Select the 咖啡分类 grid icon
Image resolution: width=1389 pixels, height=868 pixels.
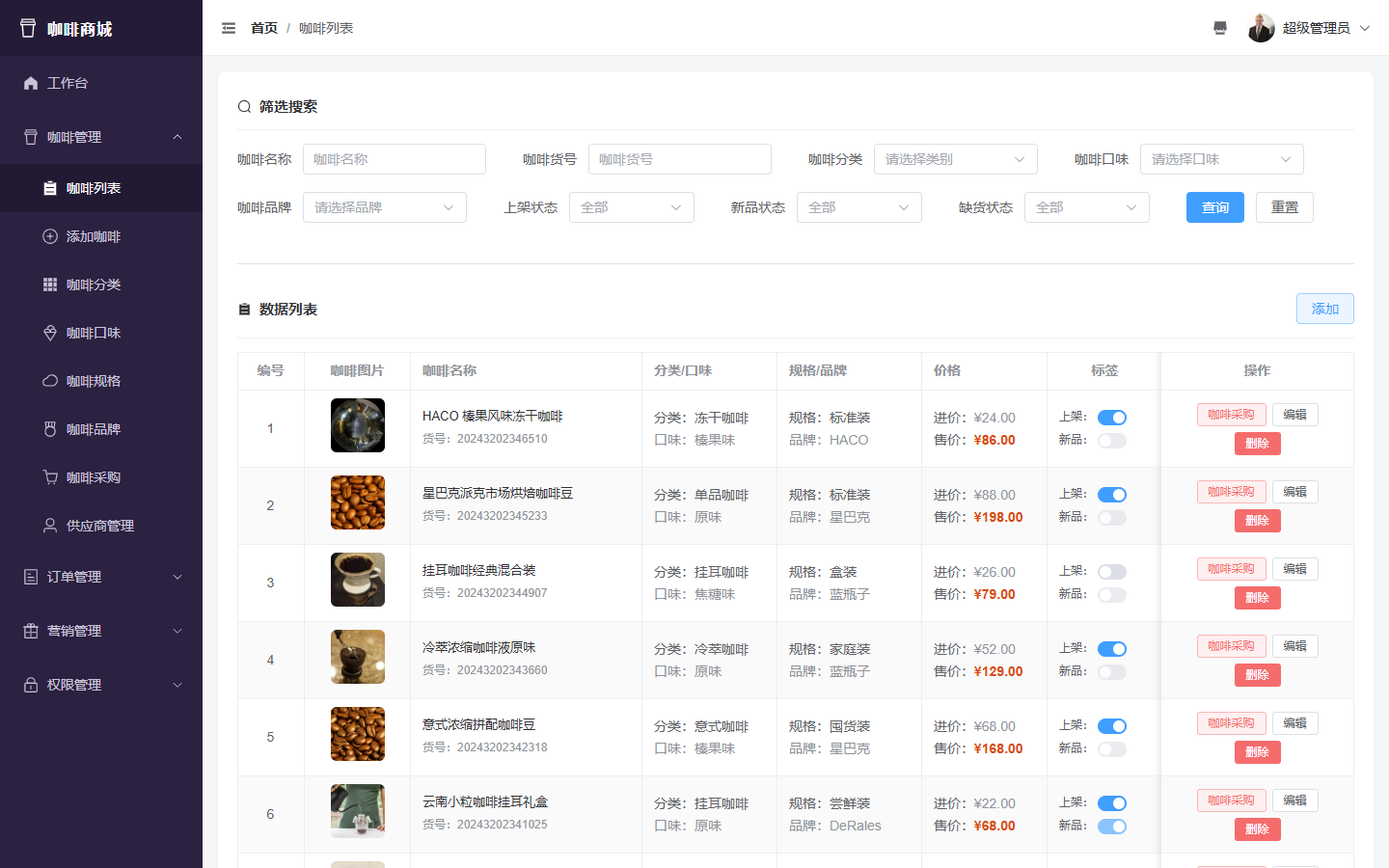(50, 285)
